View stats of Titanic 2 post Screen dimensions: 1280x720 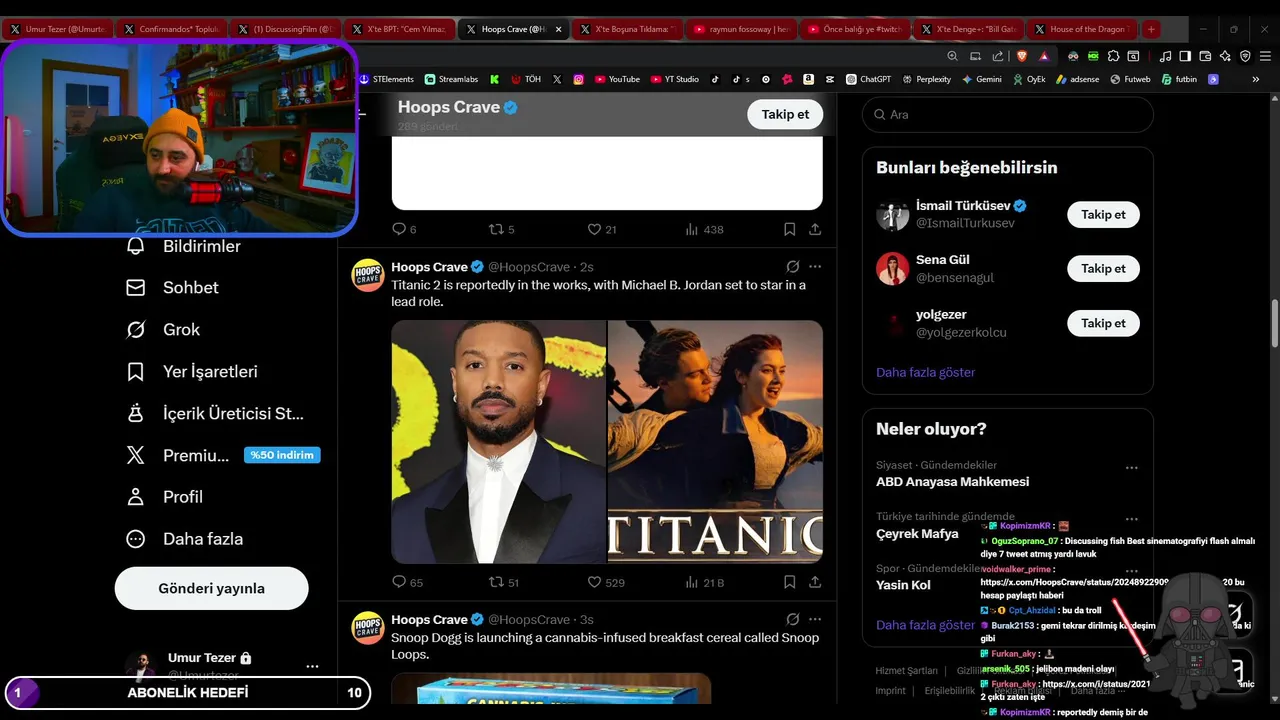(704, 582)
